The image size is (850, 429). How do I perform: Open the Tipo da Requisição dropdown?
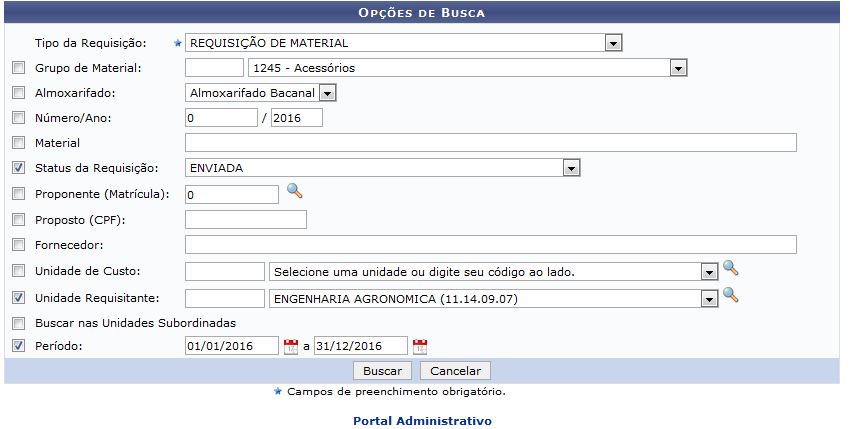[613, 43]
